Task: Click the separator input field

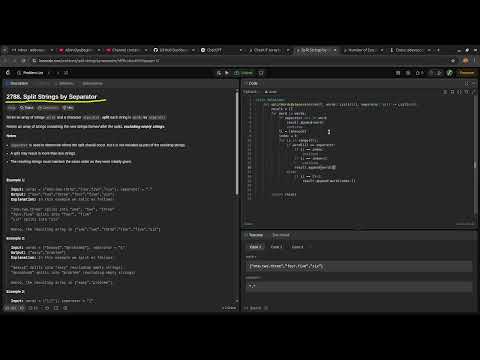Action: tap(359, 286)
